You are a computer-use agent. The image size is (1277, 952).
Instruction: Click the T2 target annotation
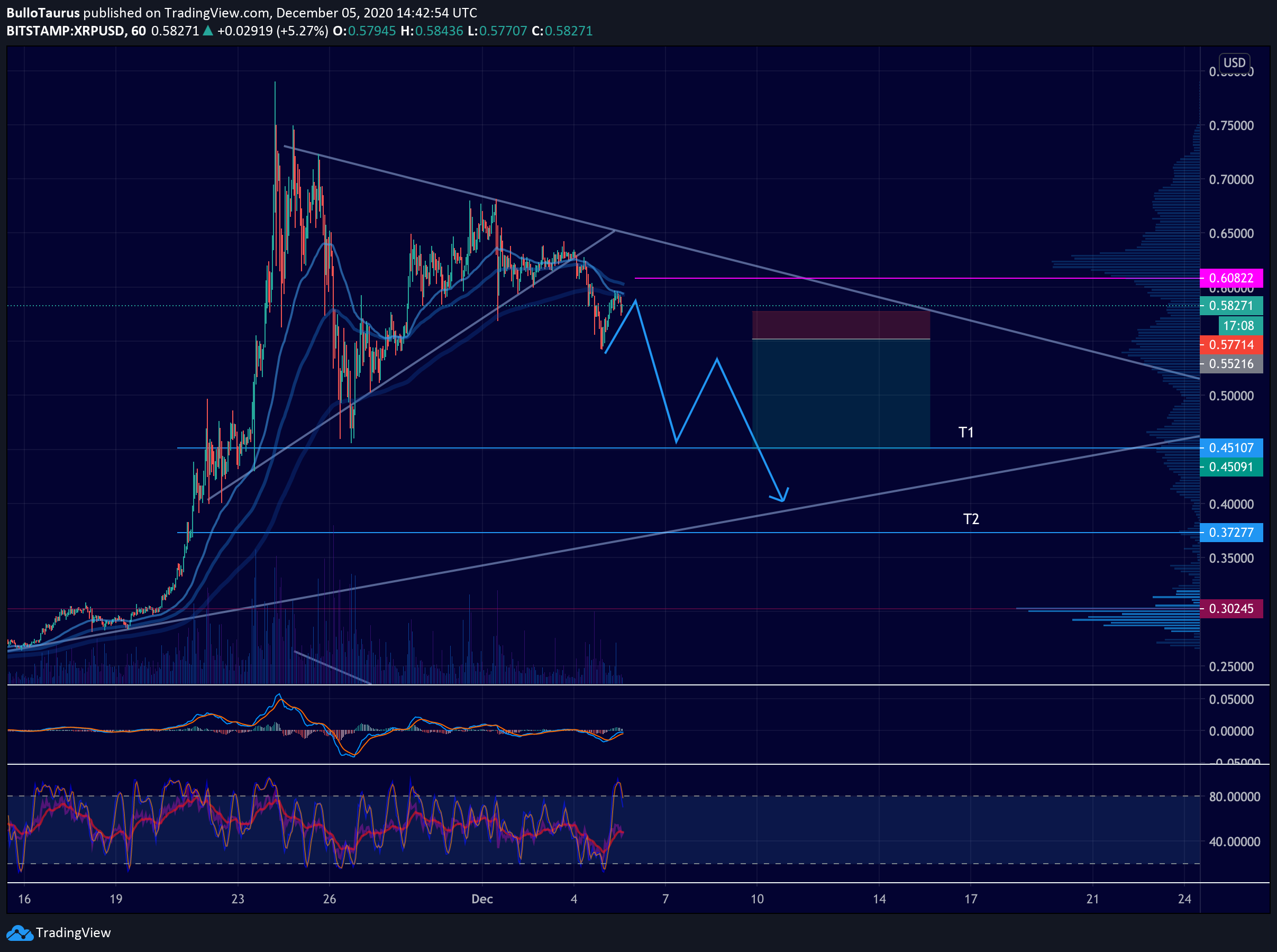click(x=971, y=519)
